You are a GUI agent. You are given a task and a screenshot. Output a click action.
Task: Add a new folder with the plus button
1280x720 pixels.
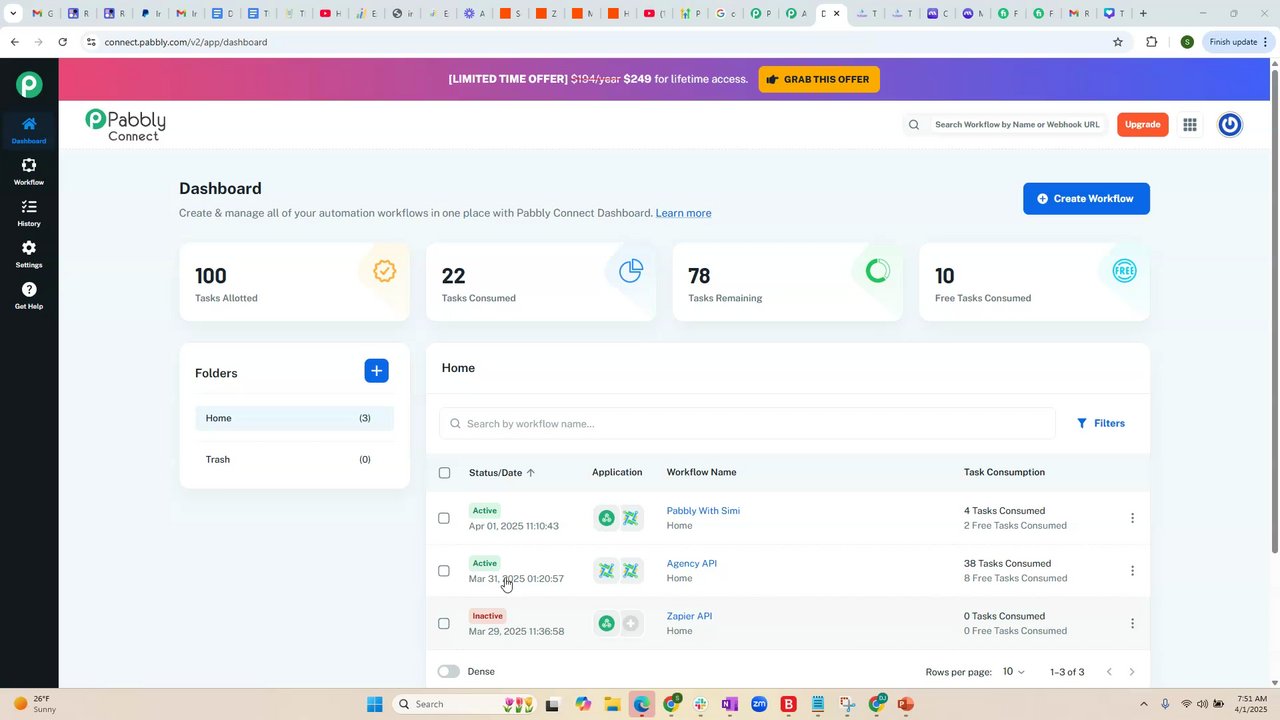click(376, 371)
